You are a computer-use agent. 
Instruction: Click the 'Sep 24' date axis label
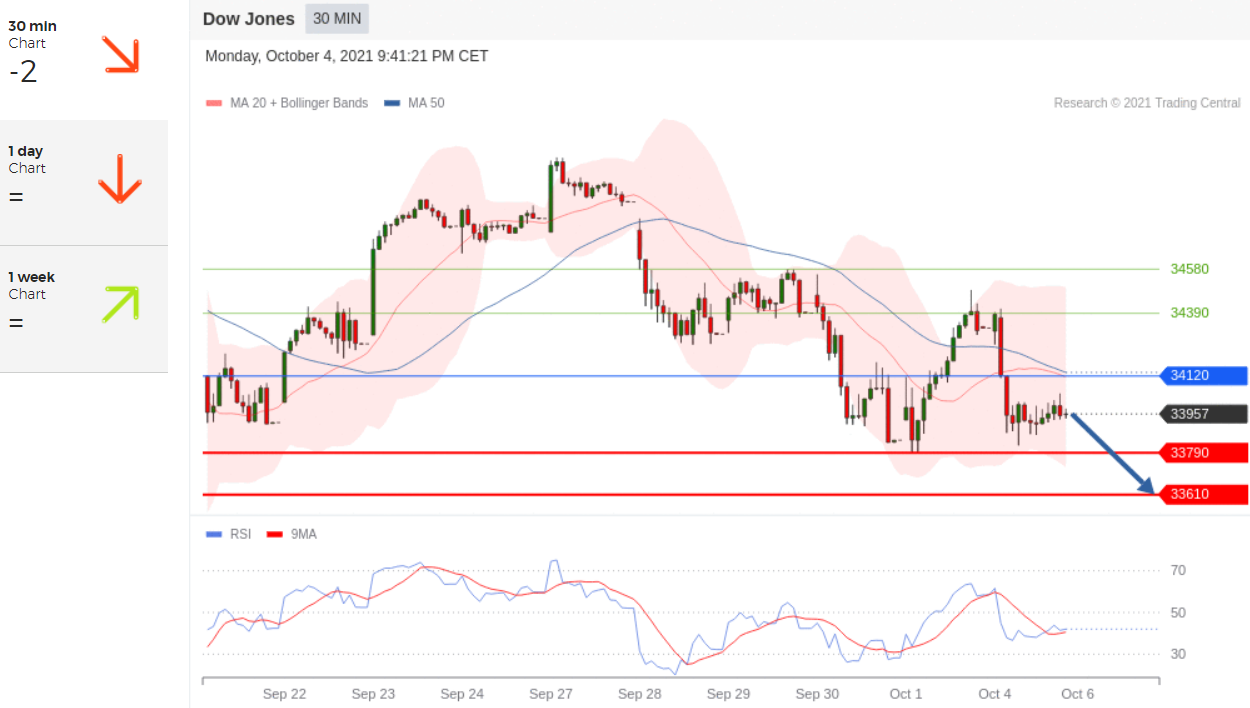(x=462, y=694)
